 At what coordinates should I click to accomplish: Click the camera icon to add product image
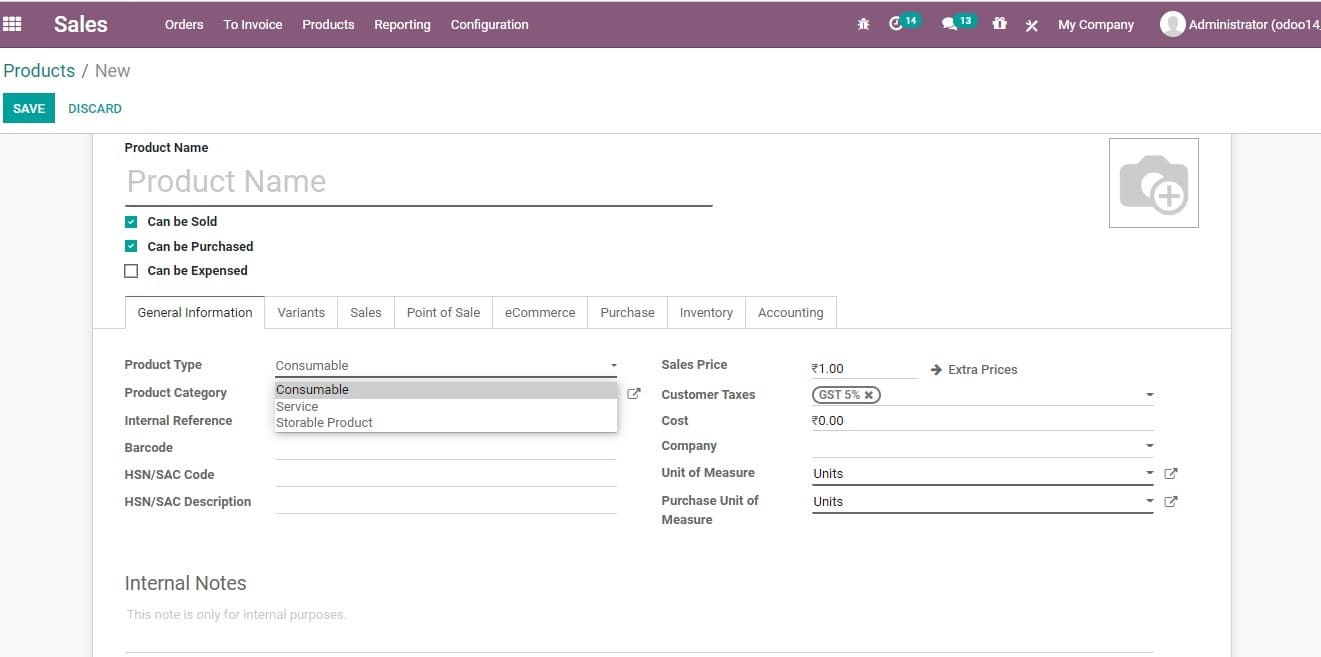[x=1154, y=182]
